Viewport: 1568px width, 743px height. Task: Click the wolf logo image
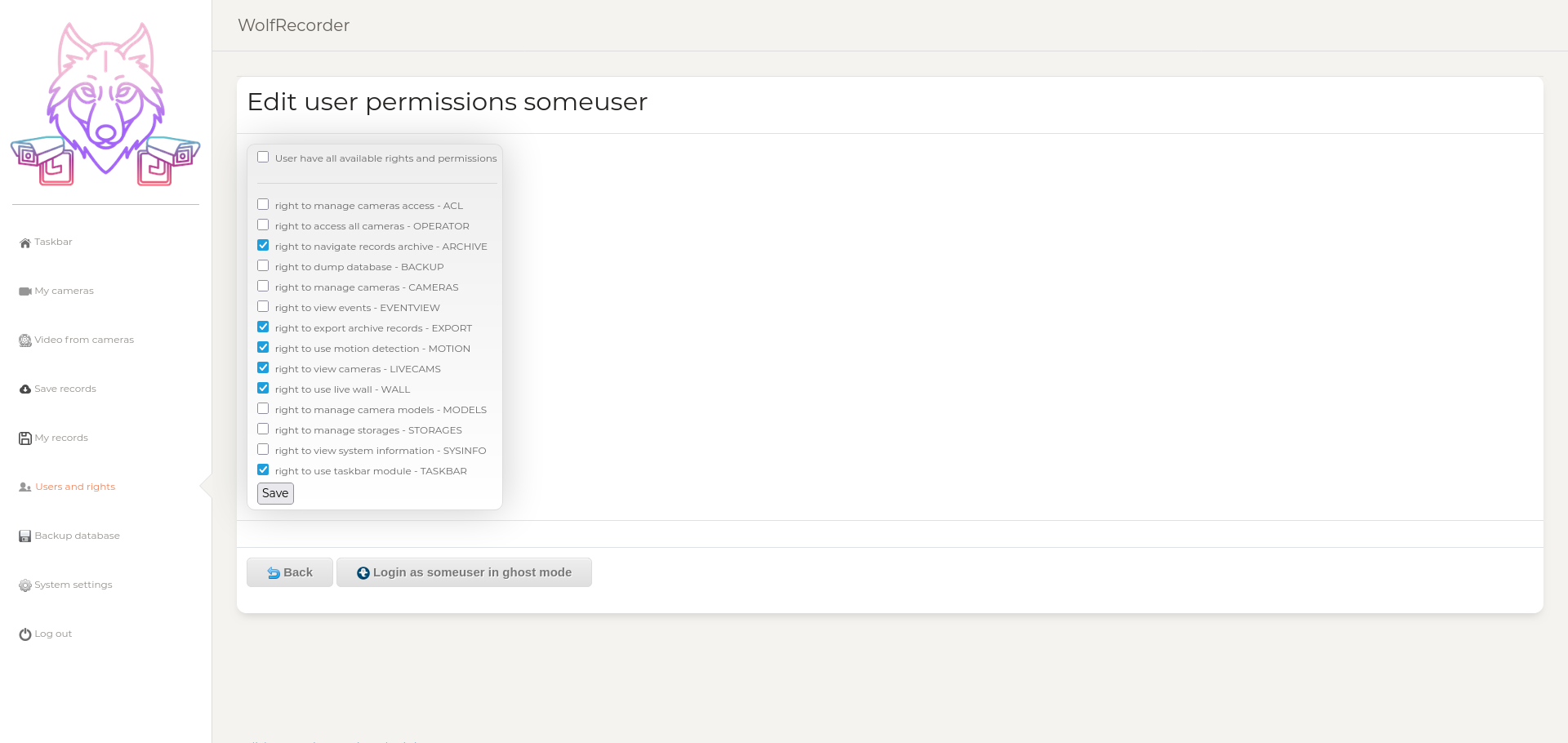105,105
